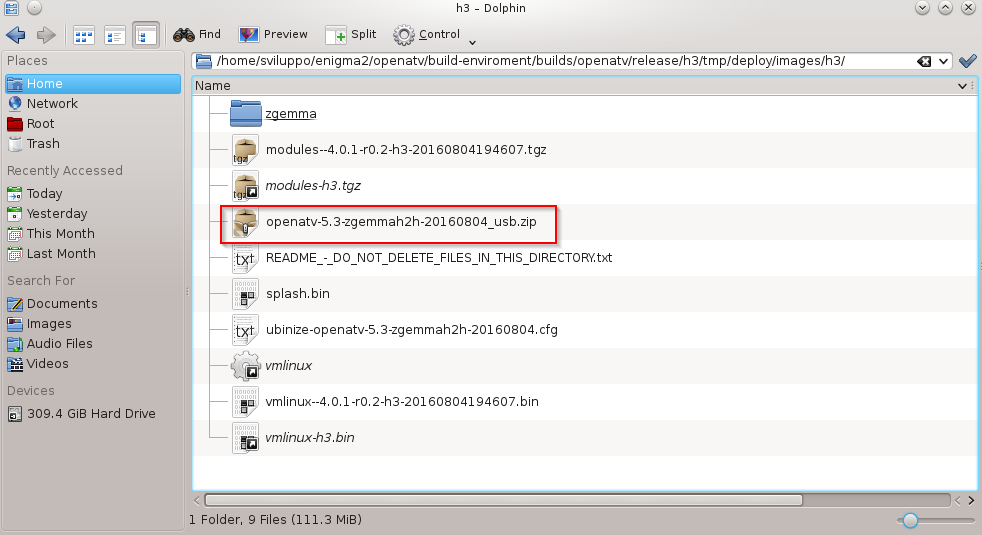Image resolution: width=982 pixels, height=535 pixels.
Task: Adjust the icon zoom slider
Action: tap(909, 520)
